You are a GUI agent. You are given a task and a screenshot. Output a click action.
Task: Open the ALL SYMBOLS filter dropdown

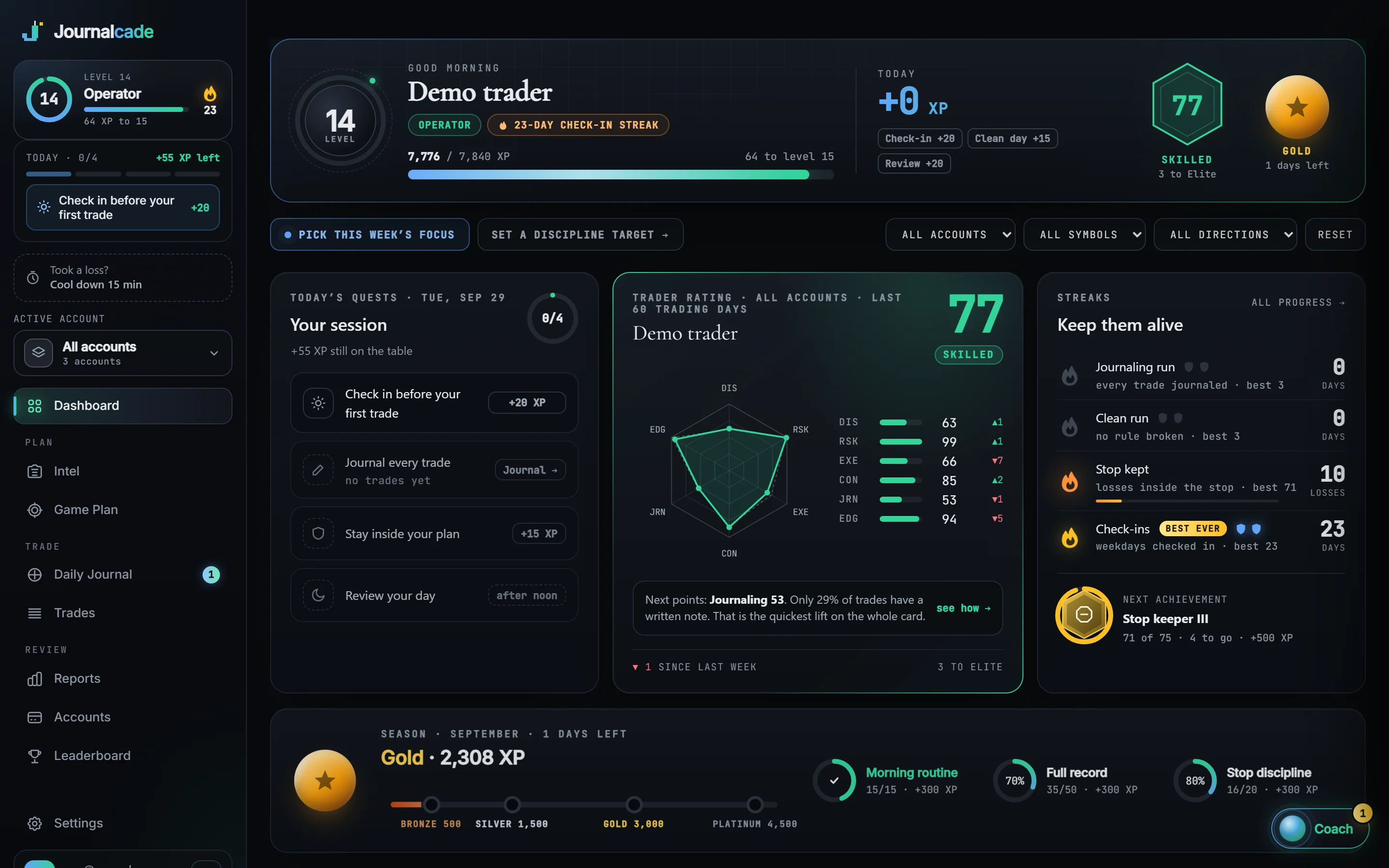click(1084, 234)
